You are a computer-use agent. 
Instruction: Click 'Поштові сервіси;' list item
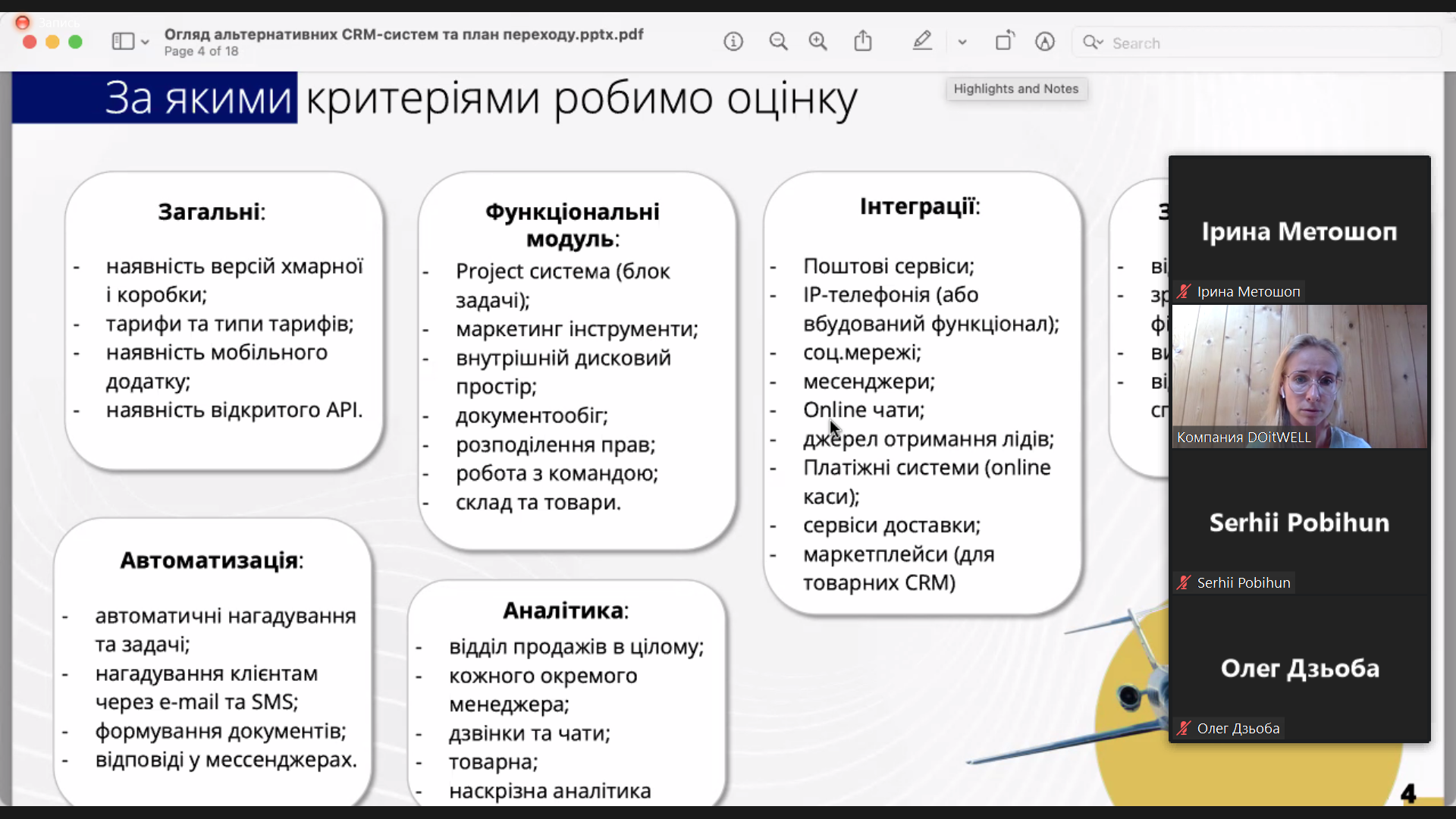coord(889,266)
